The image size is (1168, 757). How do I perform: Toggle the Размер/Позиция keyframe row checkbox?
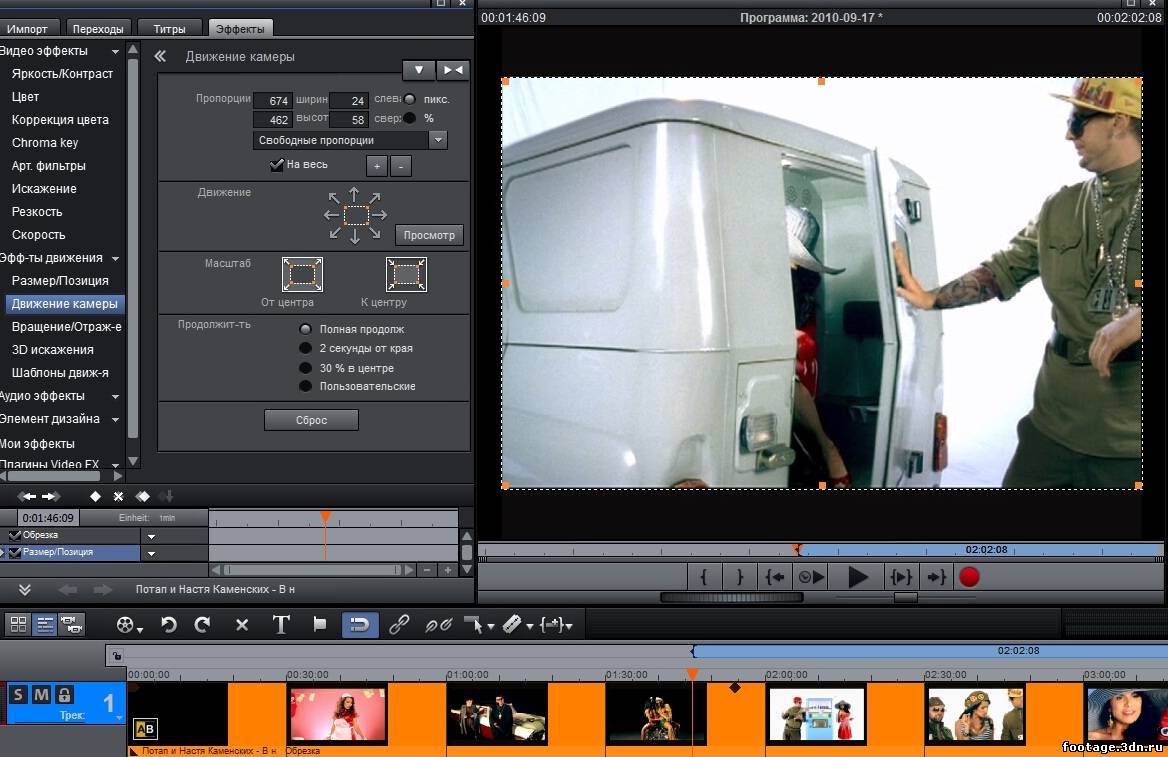(x=14, y=552)
